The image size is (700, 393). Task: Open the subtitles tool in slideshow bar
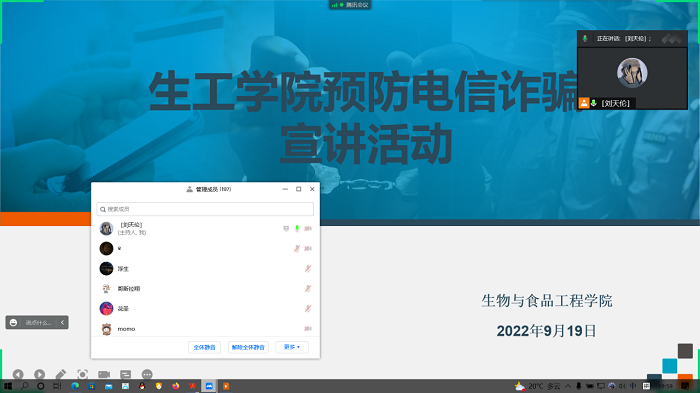tap(125, 374)
